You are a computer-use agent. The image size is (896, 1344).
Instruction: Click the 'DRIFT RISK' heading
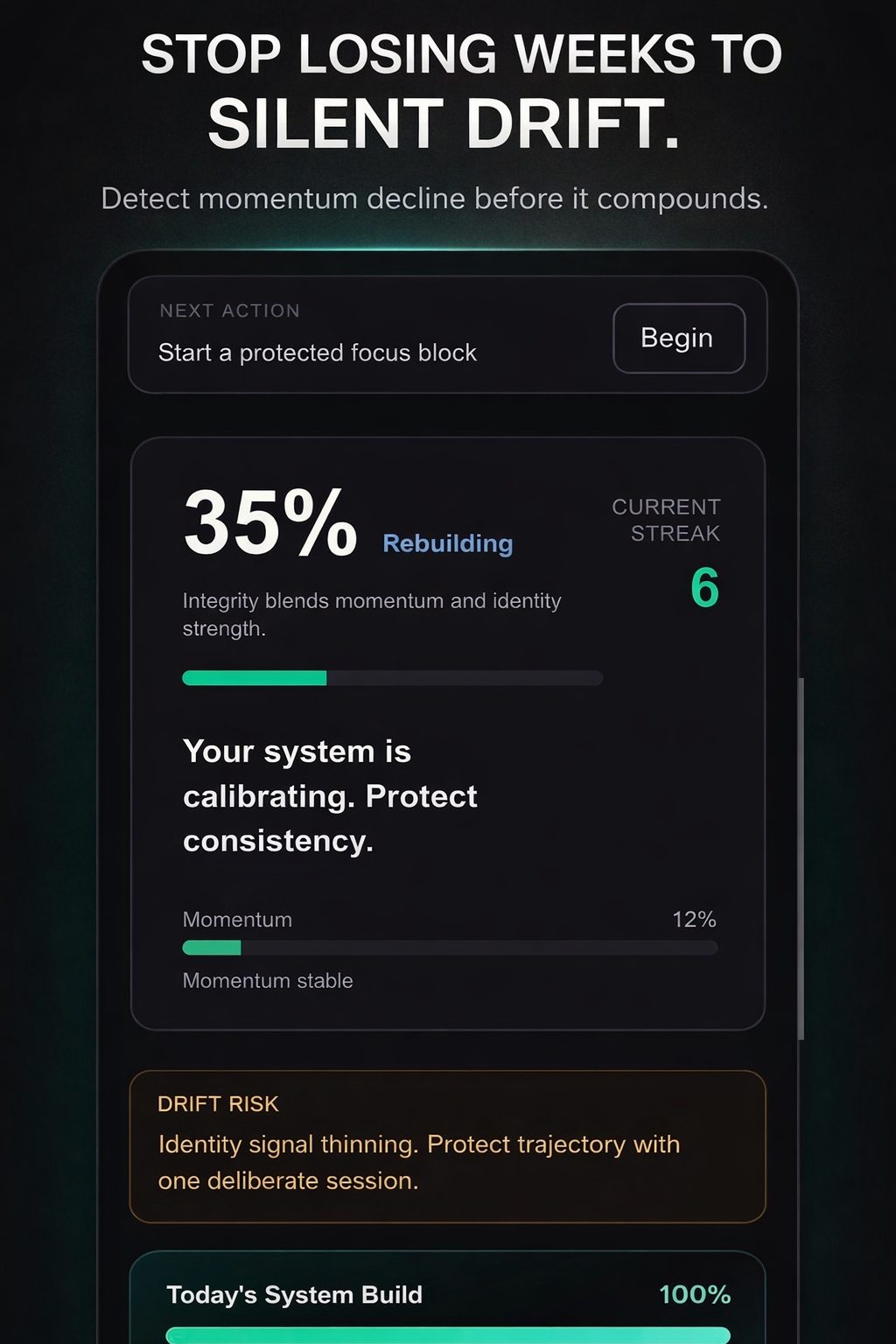tap(217, 1104)
